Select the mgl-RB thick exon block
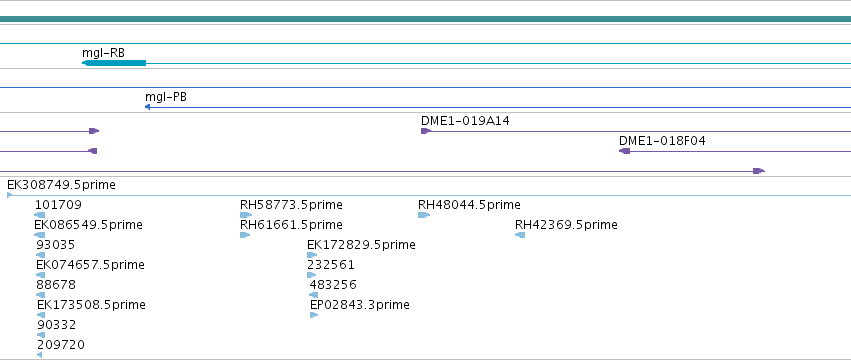 [114, 63]
